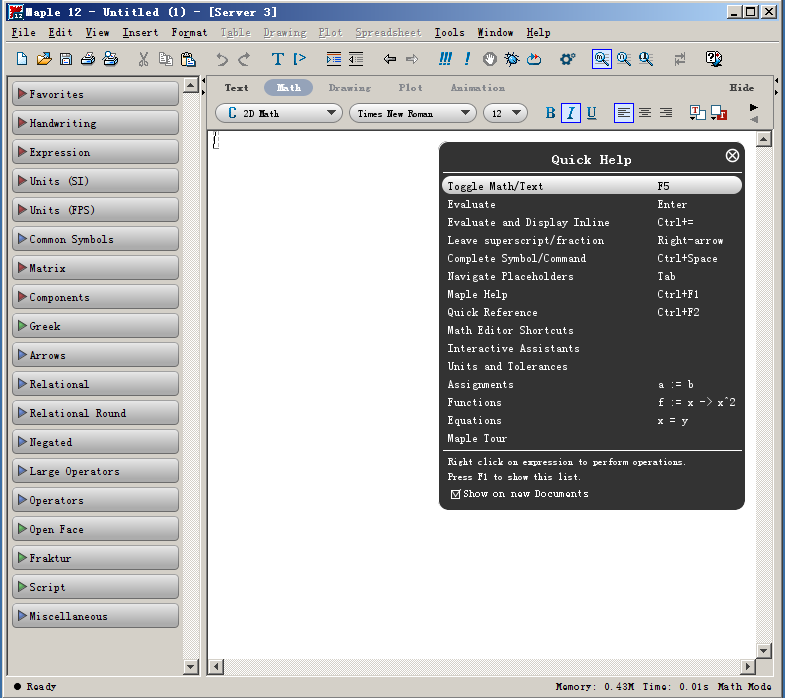
Task: Center align text
Action: coord(645,113)
